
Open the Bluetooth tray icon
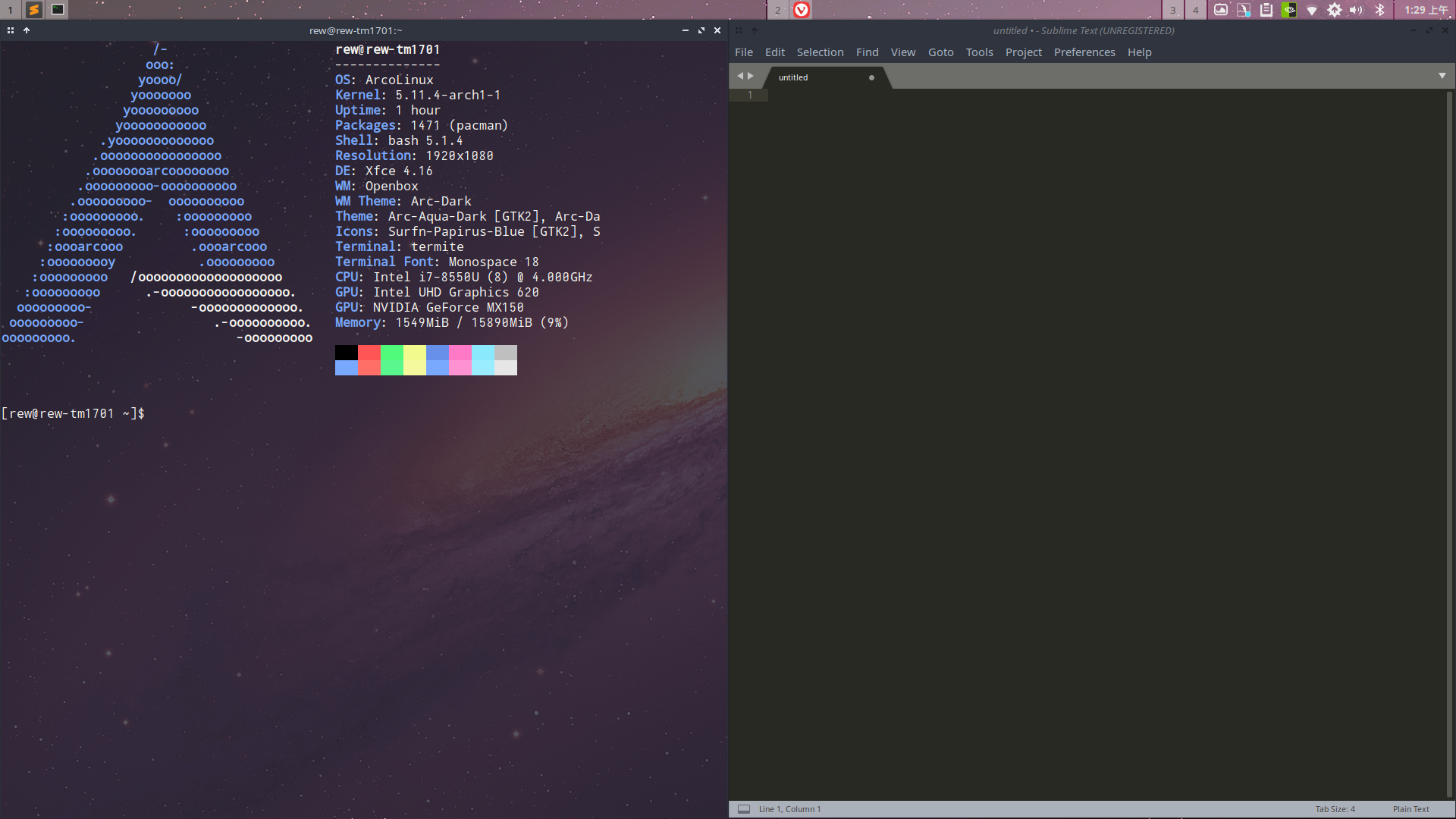click(1380, 10)
